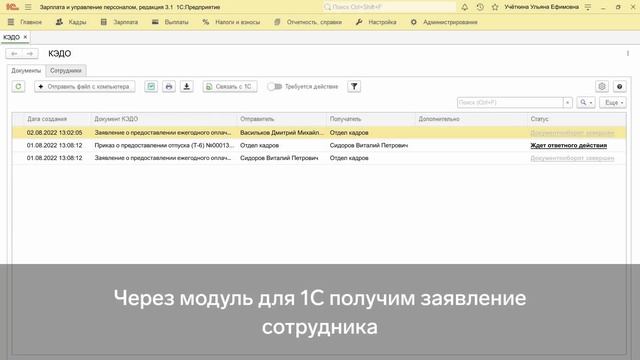Click the green refresh icon
This screenshot has height=360, width=640.
pos(18,87)
